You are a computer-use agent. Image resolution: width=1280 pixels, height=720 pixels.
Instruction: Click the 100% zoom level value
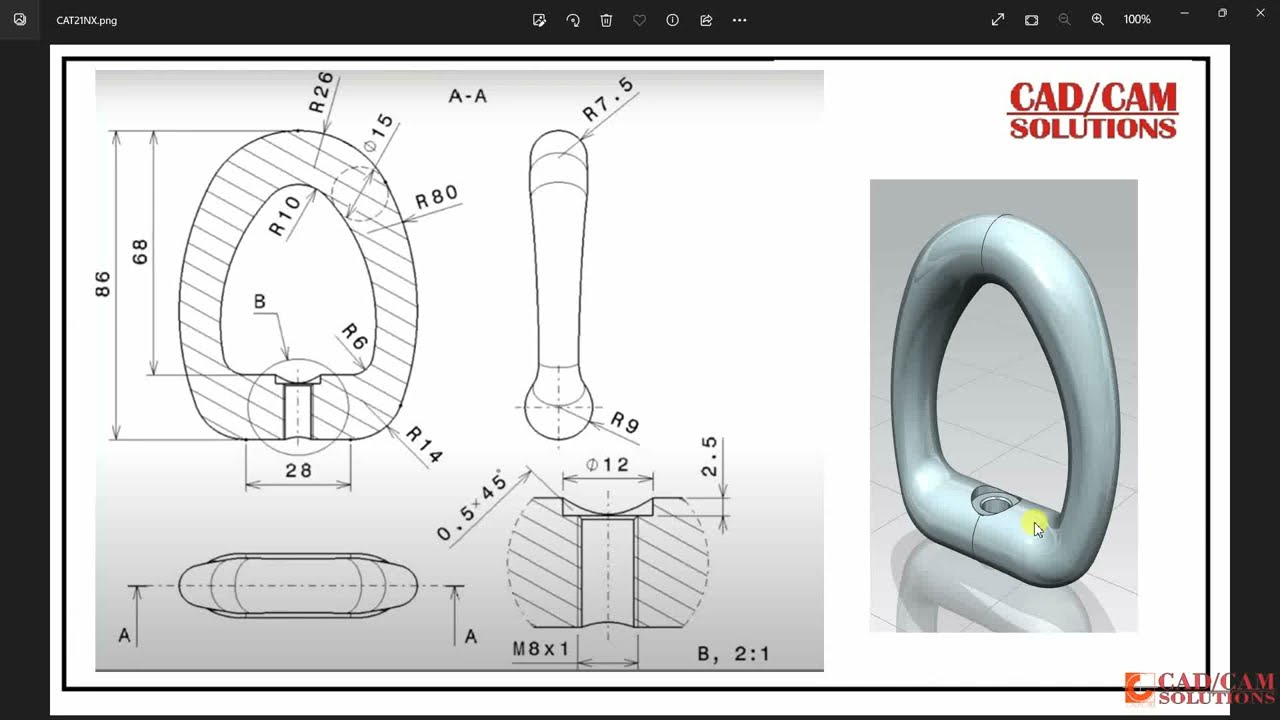coord(1136,19)
